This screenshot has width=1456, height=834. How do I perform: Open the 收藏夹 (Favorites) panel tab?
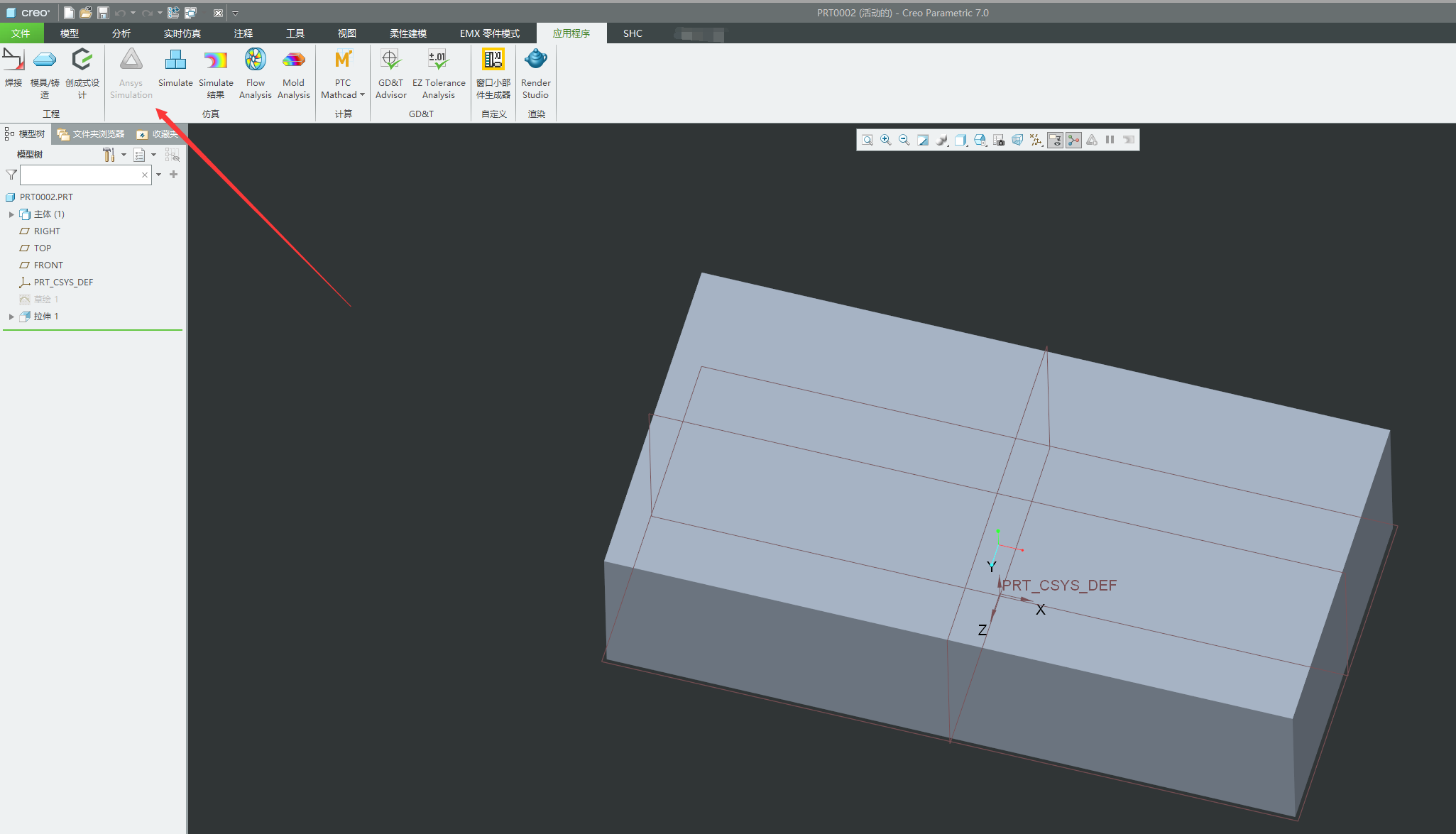(x=158, y=134)
